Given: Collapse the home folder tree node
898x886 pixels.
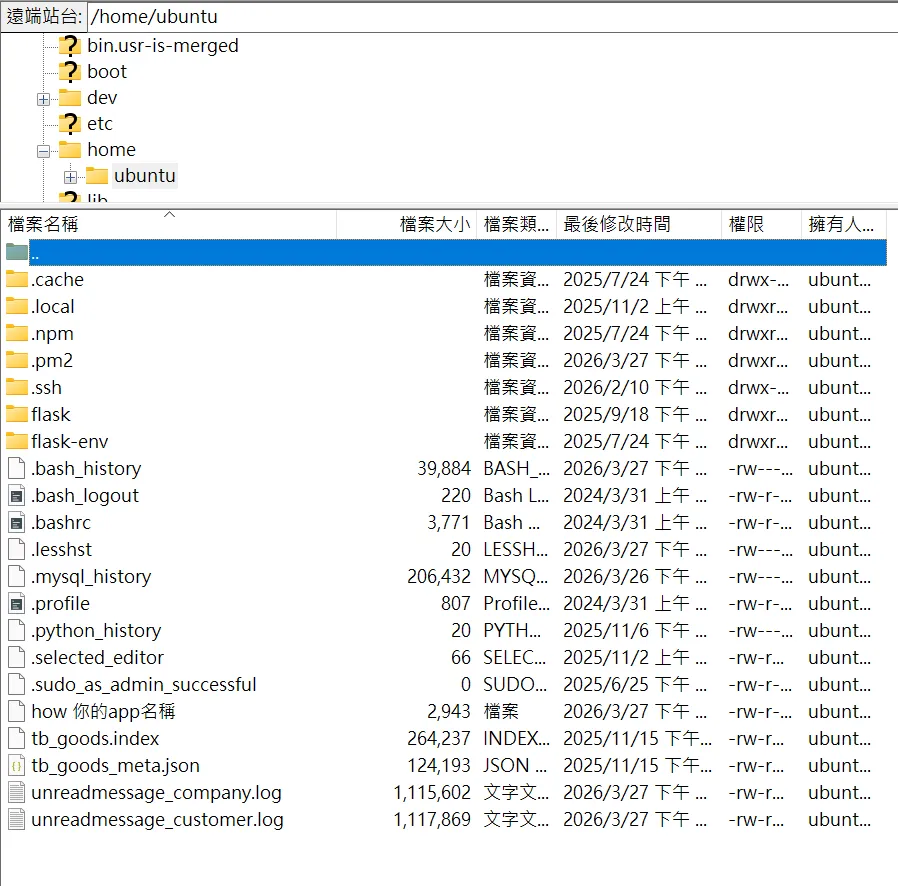Looking at the screenshot, I should coord(43,151).
